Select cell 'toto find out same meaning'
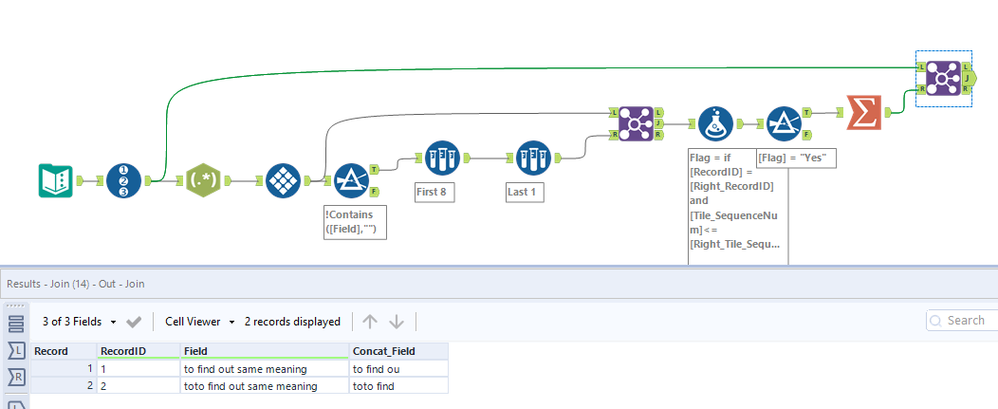998x409 pixels. [x=264, y=385]
